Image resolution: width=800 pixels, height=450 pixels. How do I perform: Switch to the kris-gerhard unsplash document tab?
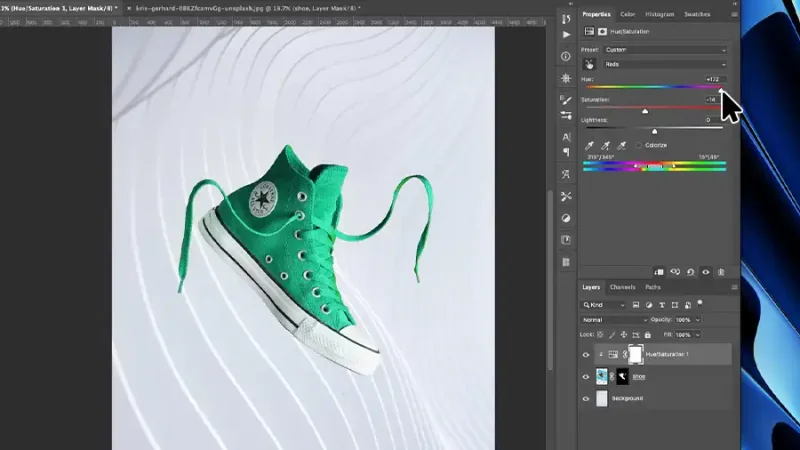[247, 8]
